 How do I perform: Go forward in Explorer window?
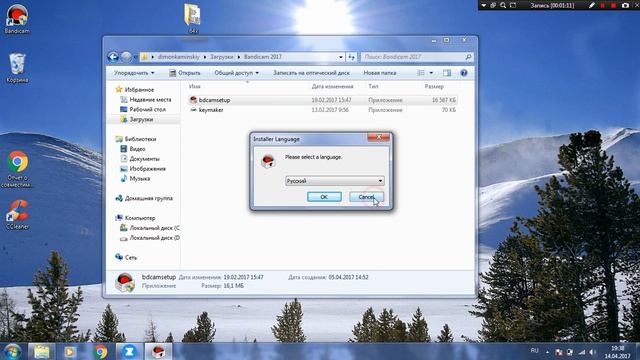tap(126, 57)
